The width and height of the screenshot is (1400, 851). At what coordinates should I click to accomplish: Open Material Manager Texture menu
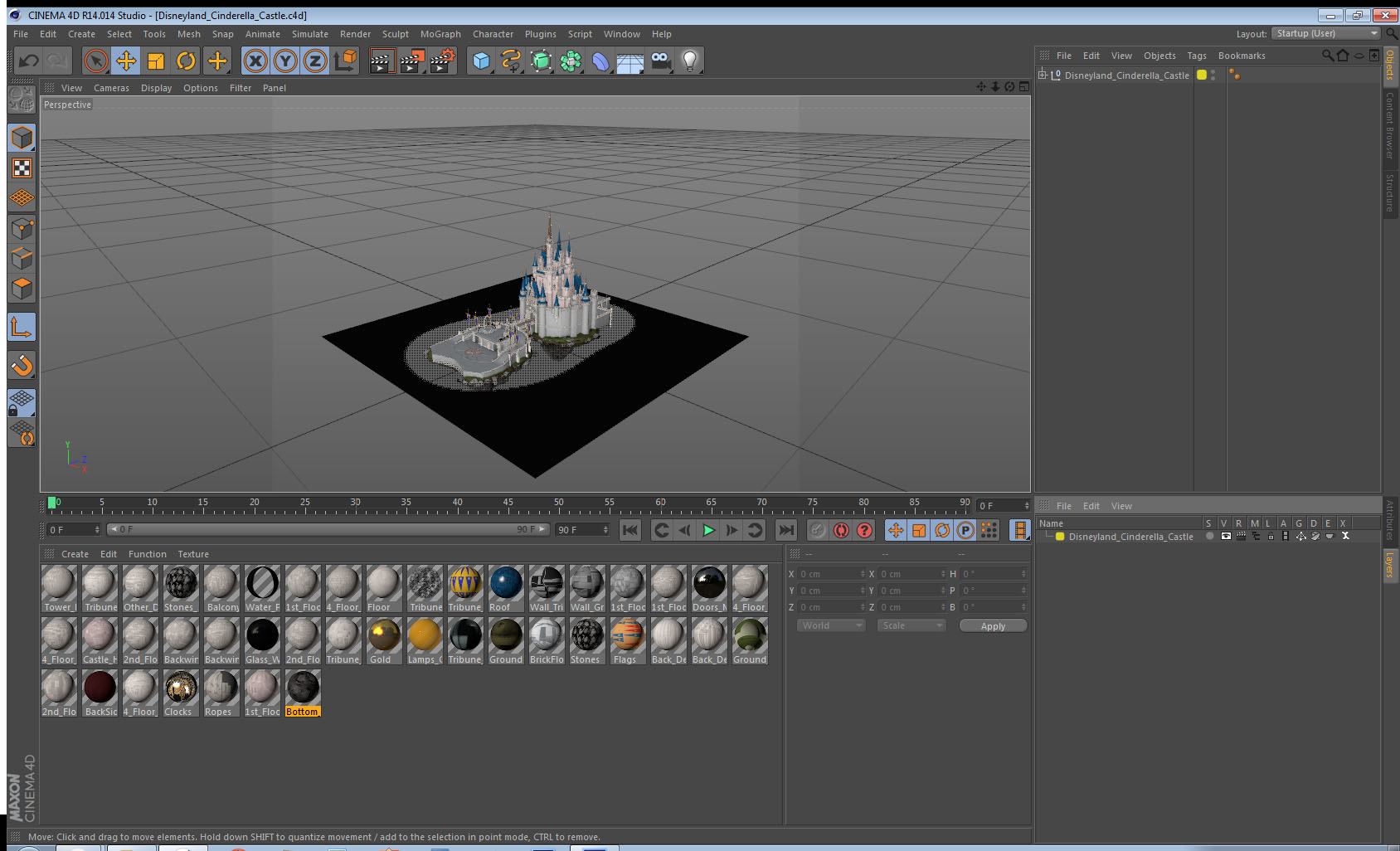click(x=193, y=554)
